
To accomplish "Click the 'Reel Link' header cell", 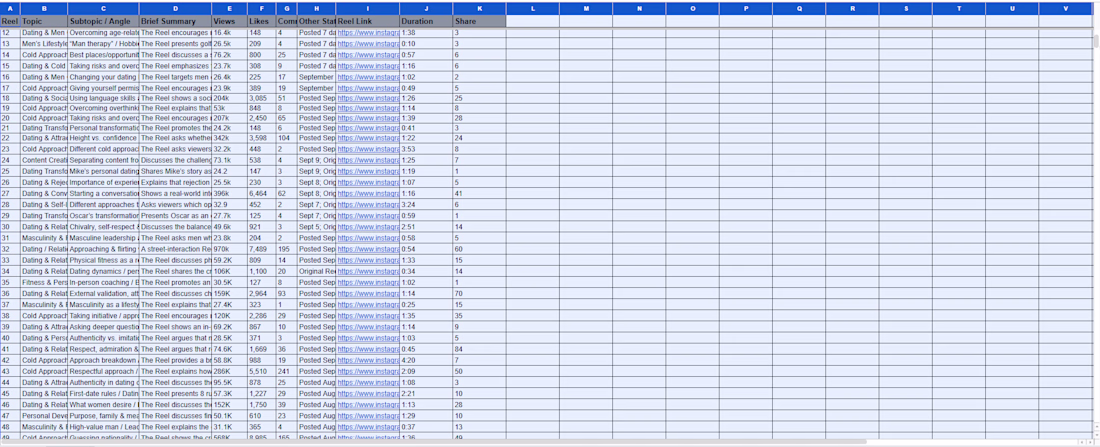I will [x=368, y=22].
